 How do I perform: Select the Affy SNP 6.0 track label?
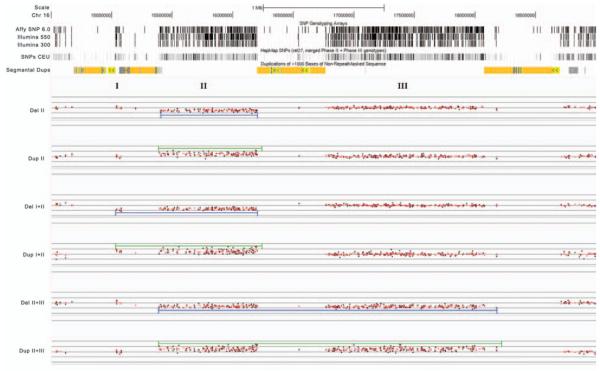tap(33, 29)
